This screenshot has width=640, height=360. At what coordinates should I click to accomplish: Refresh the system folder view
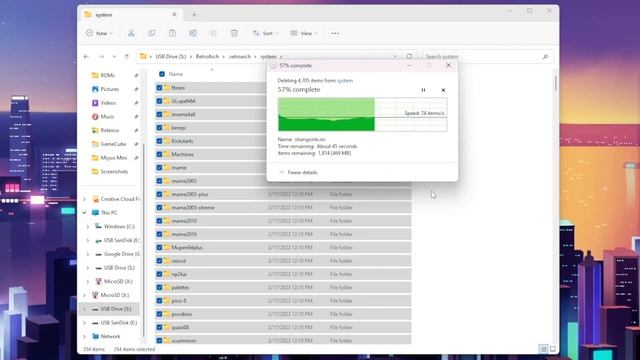coord(409,56)
